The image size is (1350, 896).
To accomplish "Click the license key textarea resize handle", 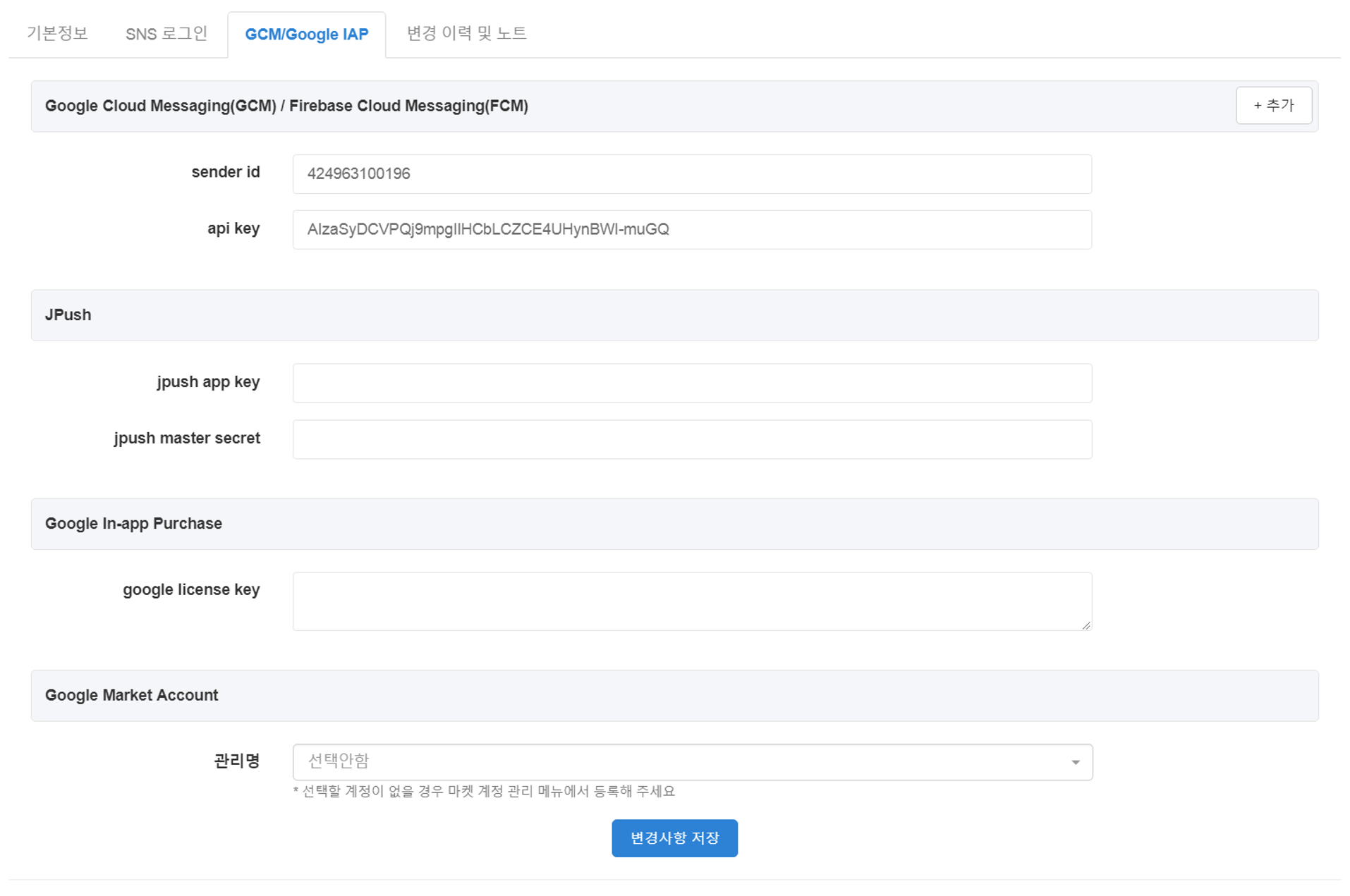I will pyautogui.click(x=1086, y=625).
